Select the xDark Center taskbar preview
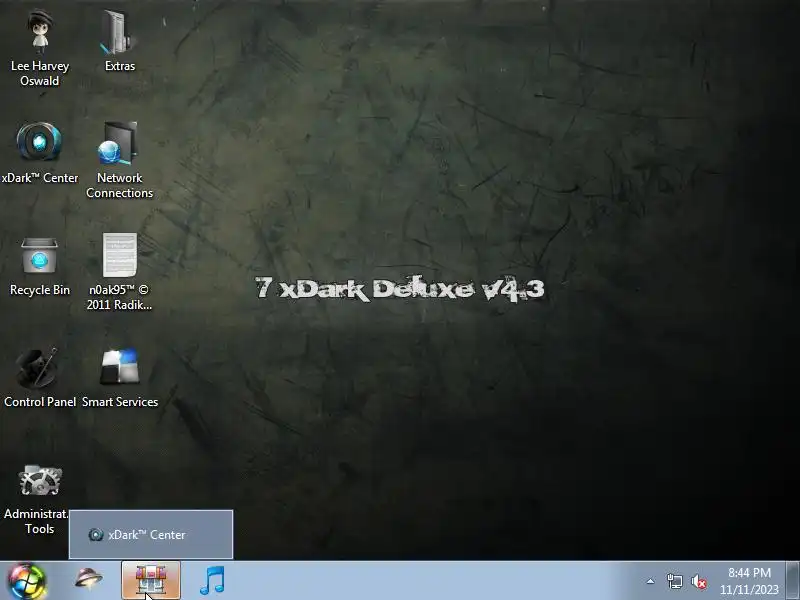800x600 pixels. click(x=151, y=534)
